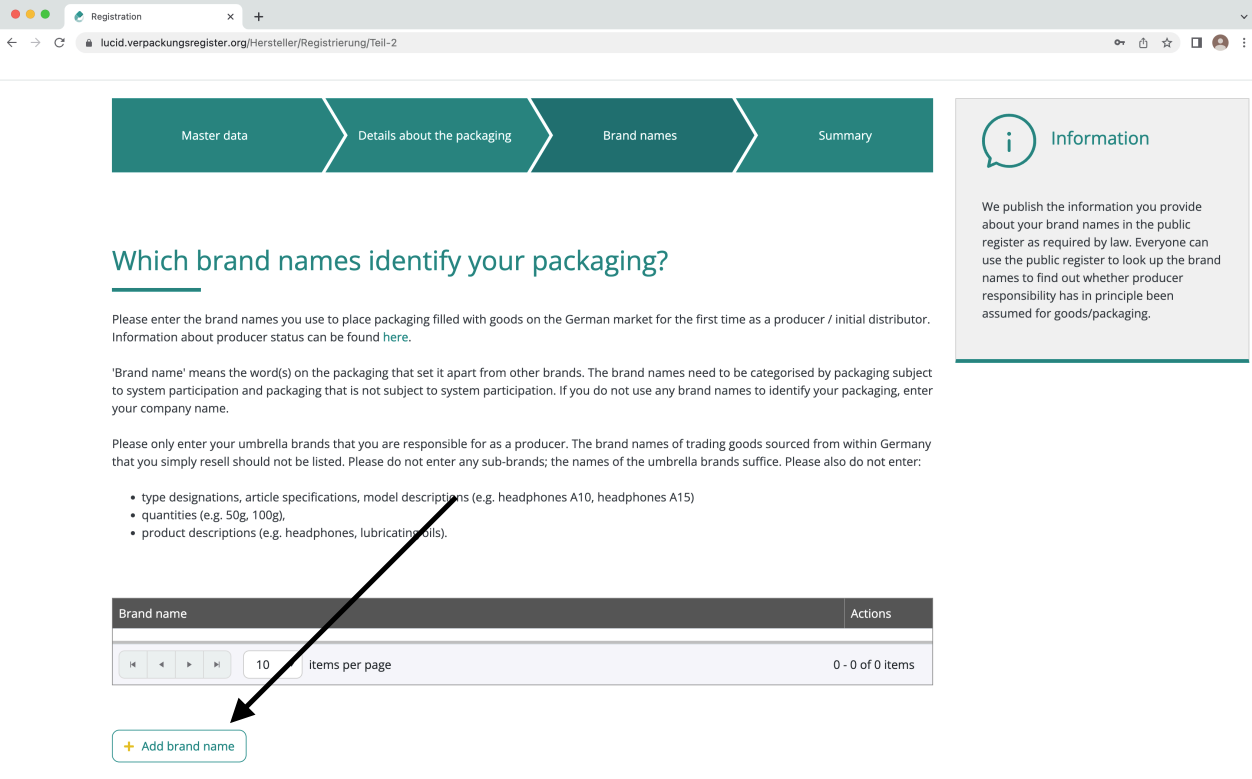Click the share page icon
1252x779 pixels.
(1143, 43)
